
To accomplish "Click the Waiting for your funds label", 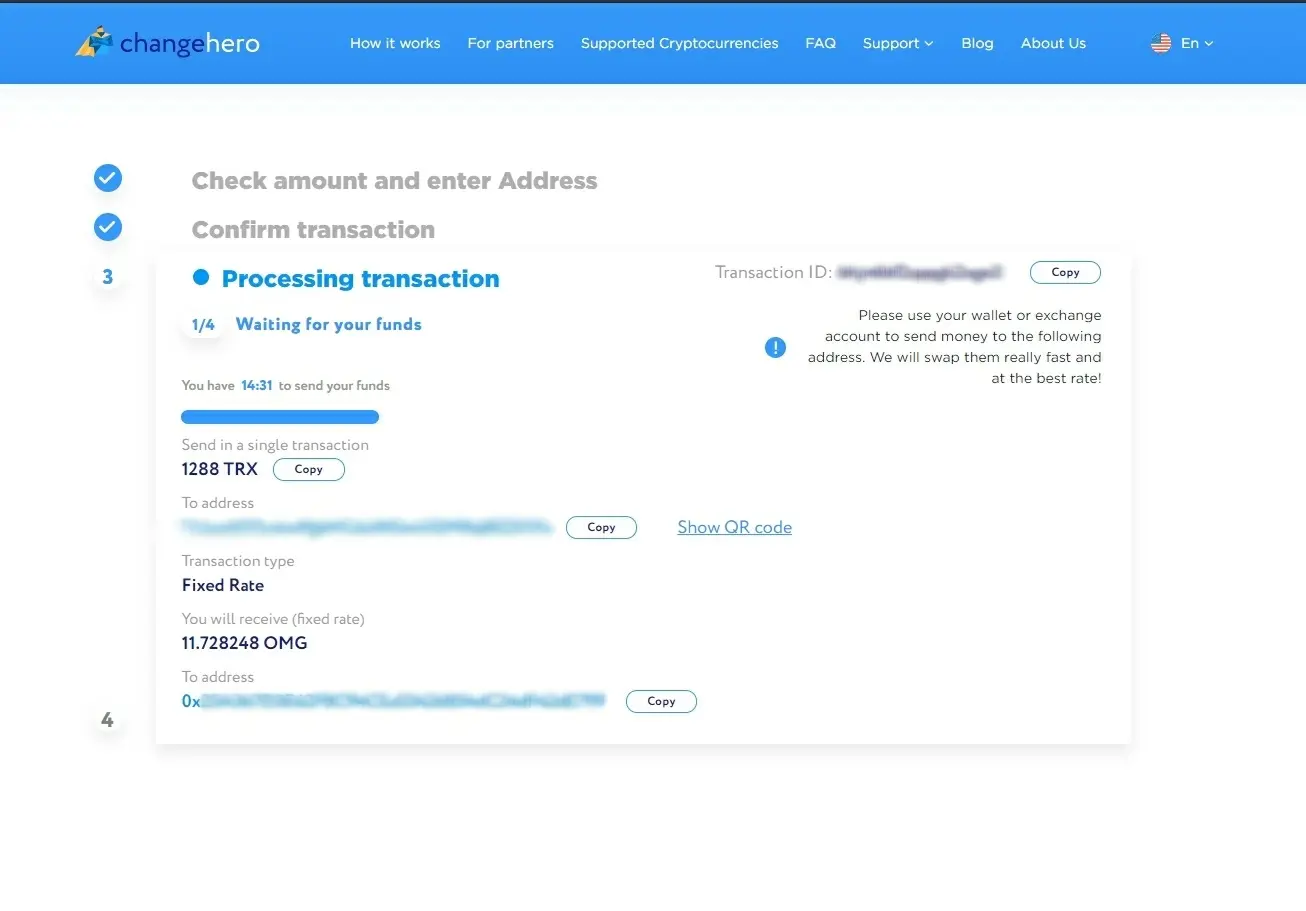I will click(x=329, y=324).
